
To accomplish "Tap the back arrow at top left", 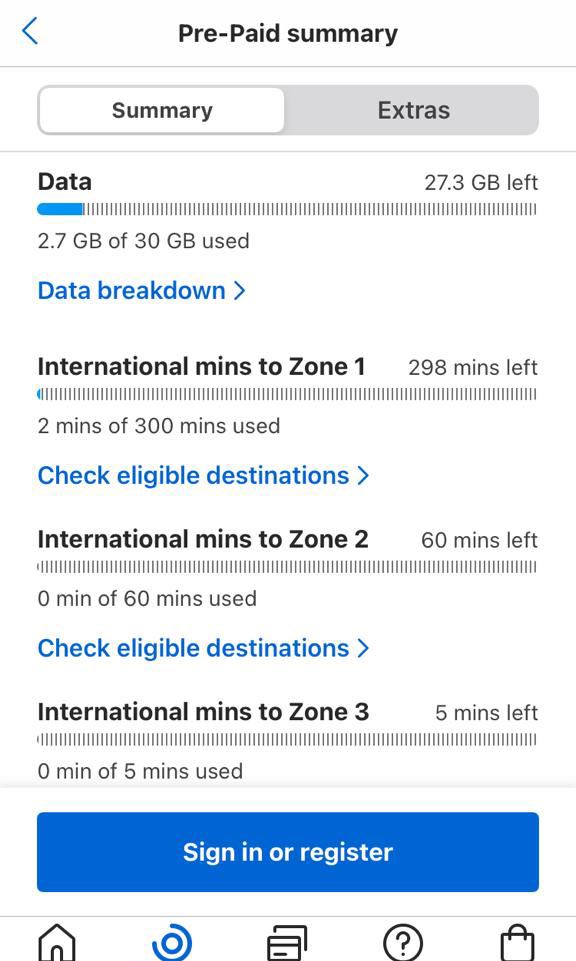I will pos(29,31).
